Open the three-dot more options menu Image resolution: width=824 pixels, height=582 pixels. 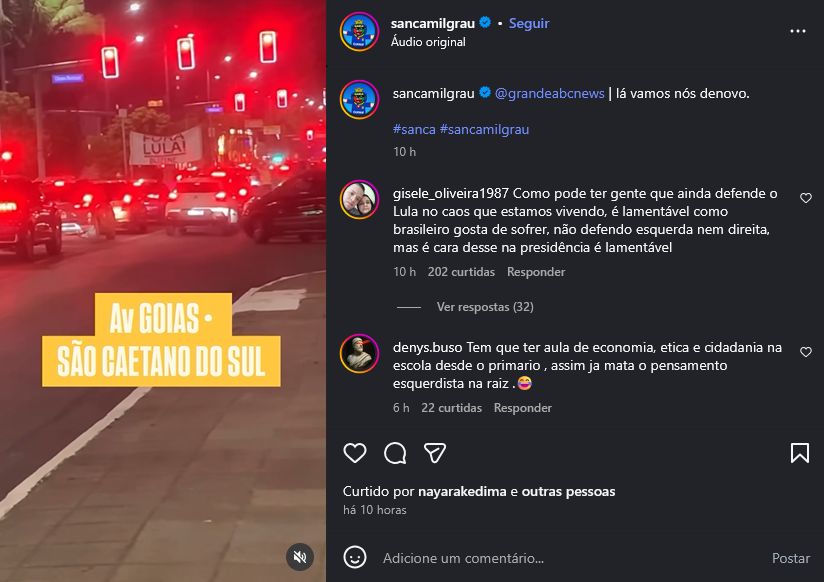[798, 31]
